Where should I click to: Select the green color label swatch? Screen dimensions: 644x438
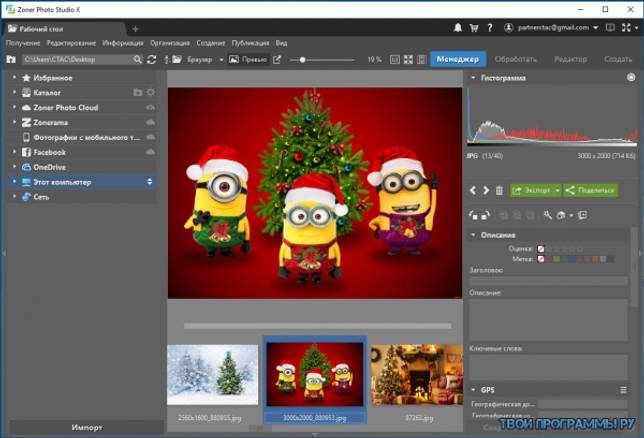557,259
